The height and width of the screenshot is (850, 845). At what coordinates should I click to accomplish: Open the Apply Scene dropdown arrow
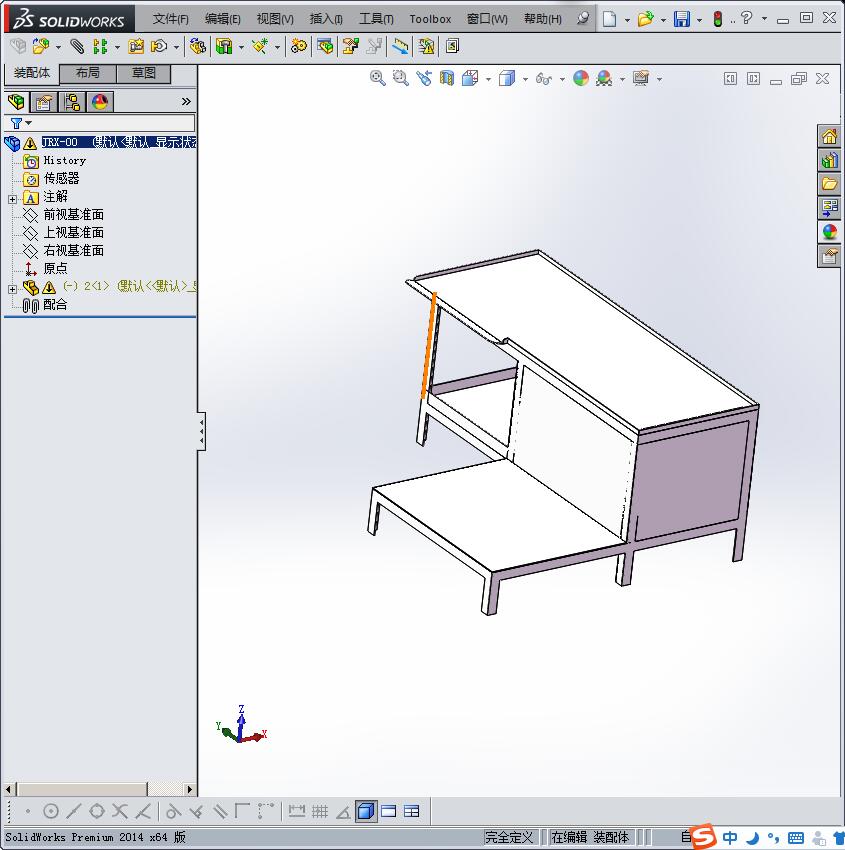[622, 80]
